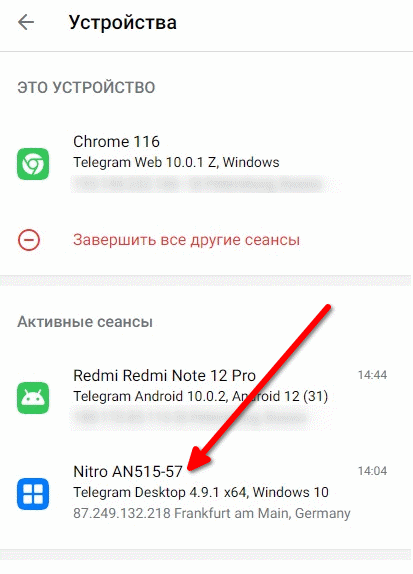Go back using the left arrow
Screen dimensions: 413x574
(x=26, y=22)
